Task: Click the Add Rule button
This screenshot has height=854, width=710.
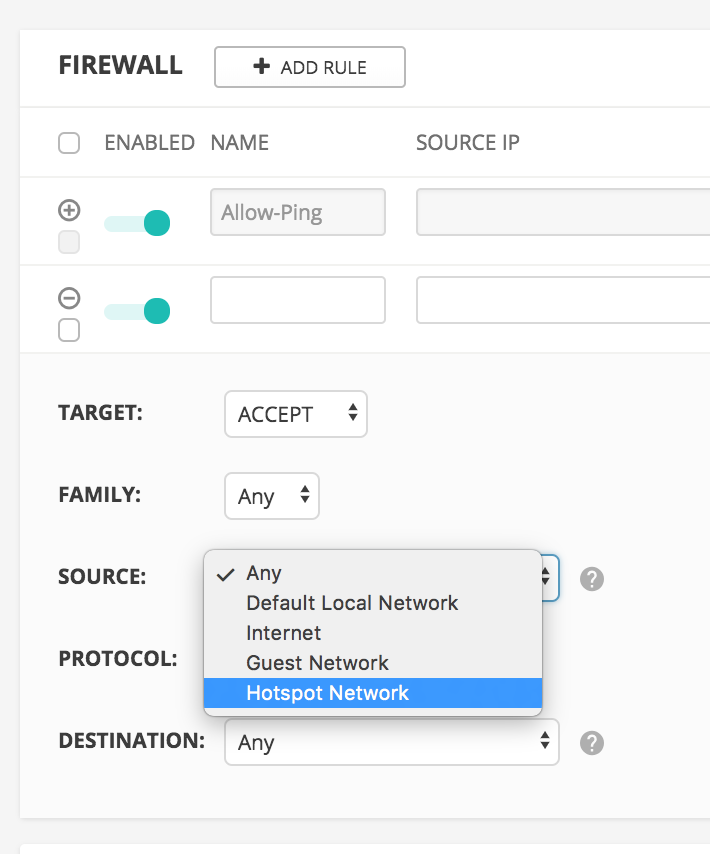Action: (310, 67)
